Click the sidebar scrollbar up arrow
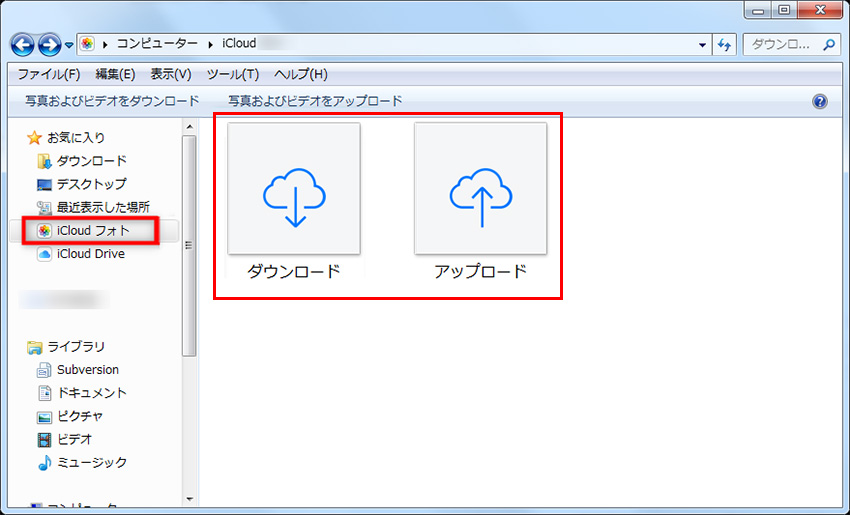 coord(189,127)
